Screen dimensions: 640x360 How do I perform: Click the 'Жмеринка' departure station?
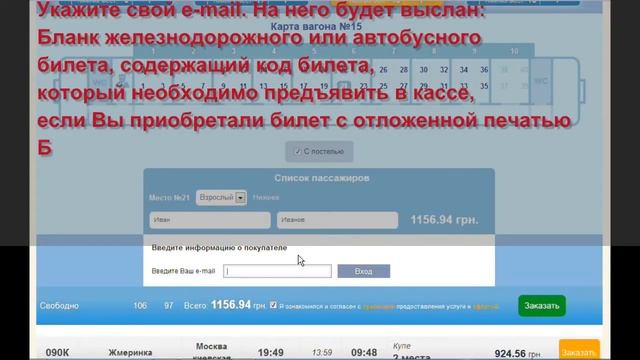(130, 353)
